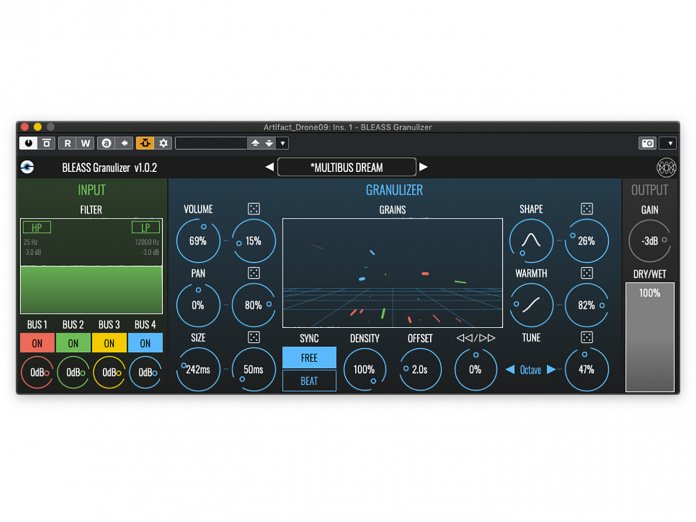The image size is (696, 522).
Task: Click the Warmth randomize dice icon
Action: click(587, 273)
